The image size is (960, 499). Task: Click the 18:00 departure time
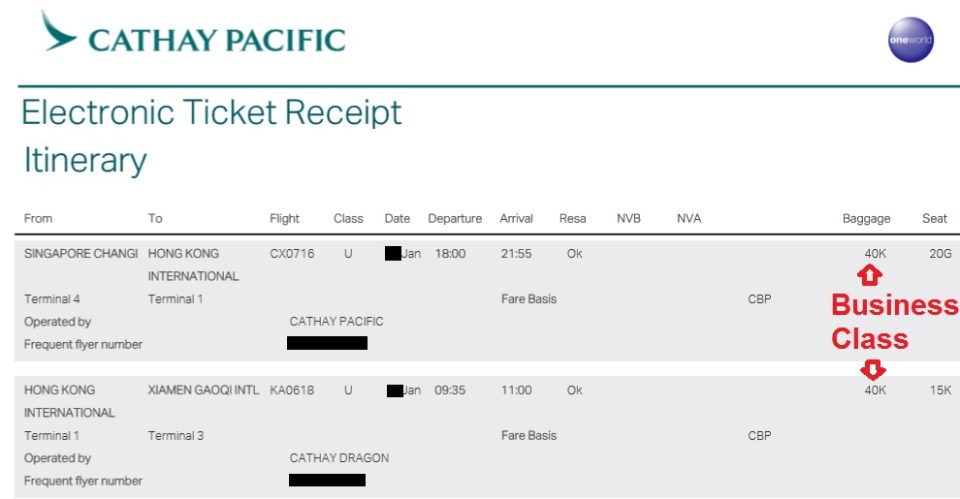[x=450, y=254]
